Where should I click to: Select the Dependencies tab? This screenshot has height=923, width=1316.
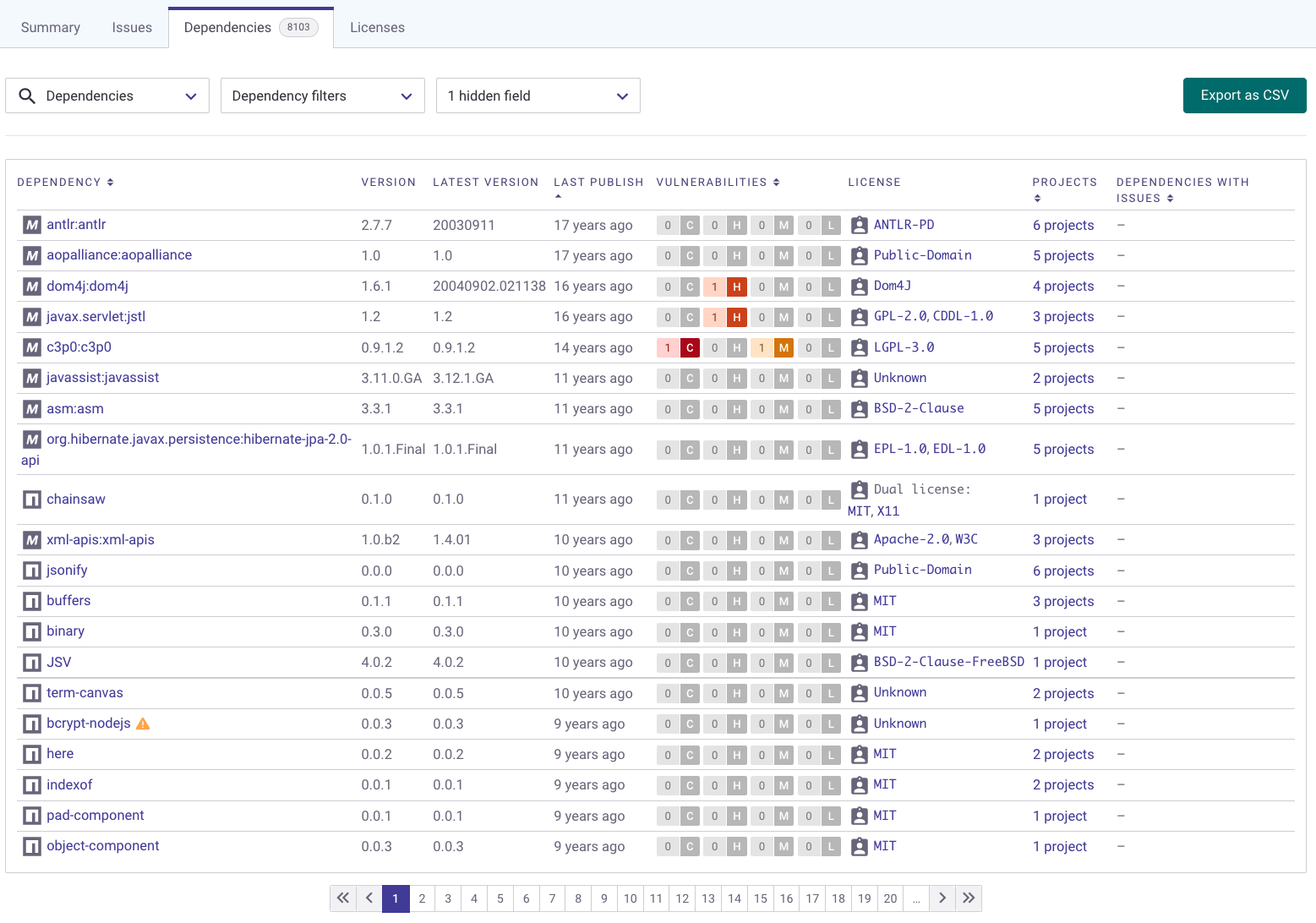coord(251,27)
